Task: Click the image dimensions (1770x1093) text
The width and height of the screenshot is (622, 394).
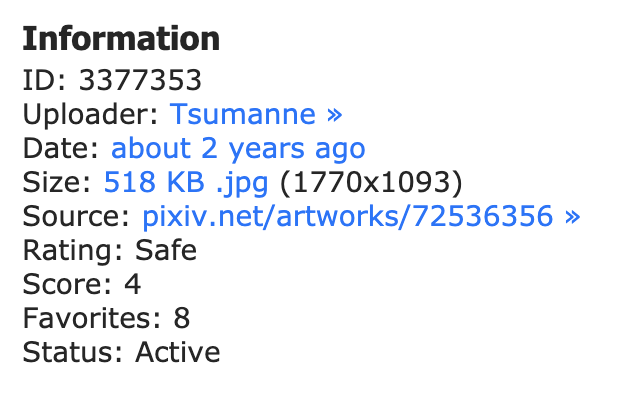Action: pyautogui.click(x=371, y=183)
